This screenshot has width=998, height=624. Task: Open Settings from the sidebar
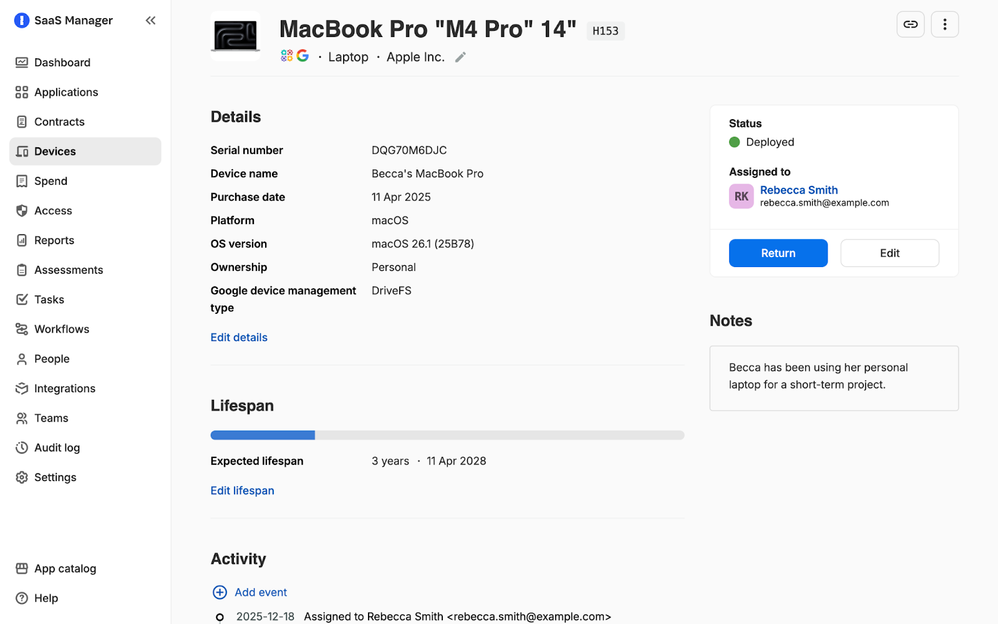click(x=55, y=478)
